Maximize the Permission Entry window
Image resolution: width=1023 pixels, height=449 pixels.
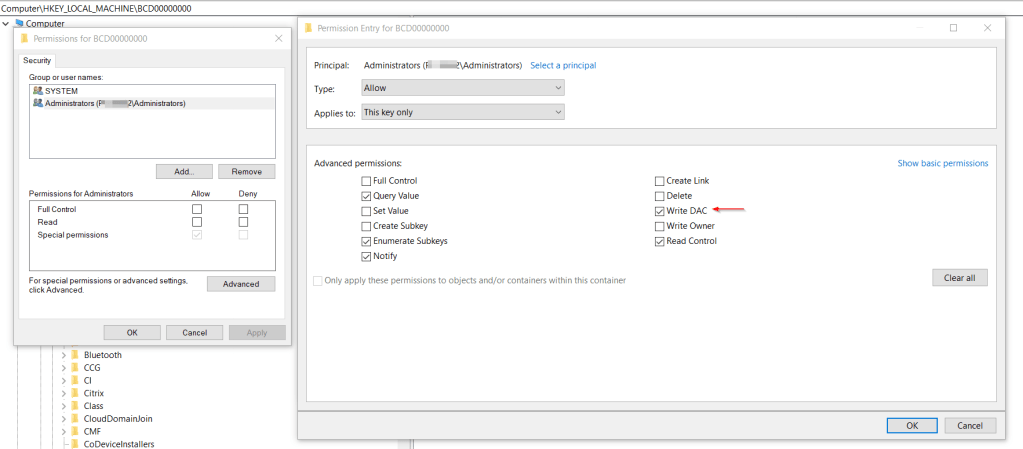pos(953,28)
